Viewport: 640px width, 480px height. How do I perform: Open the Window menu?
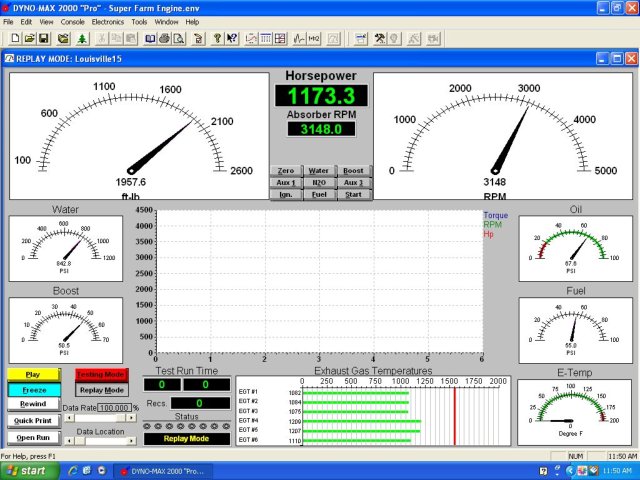point(167,22)
